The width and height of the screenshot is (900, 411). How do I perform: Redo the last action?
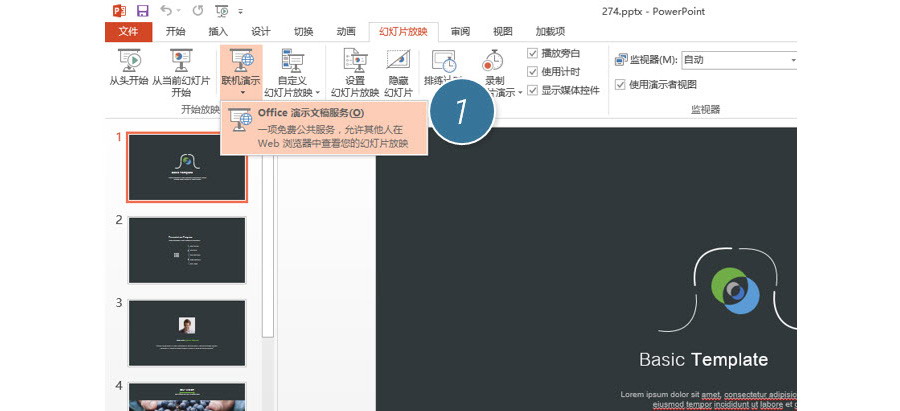point(198,10)
